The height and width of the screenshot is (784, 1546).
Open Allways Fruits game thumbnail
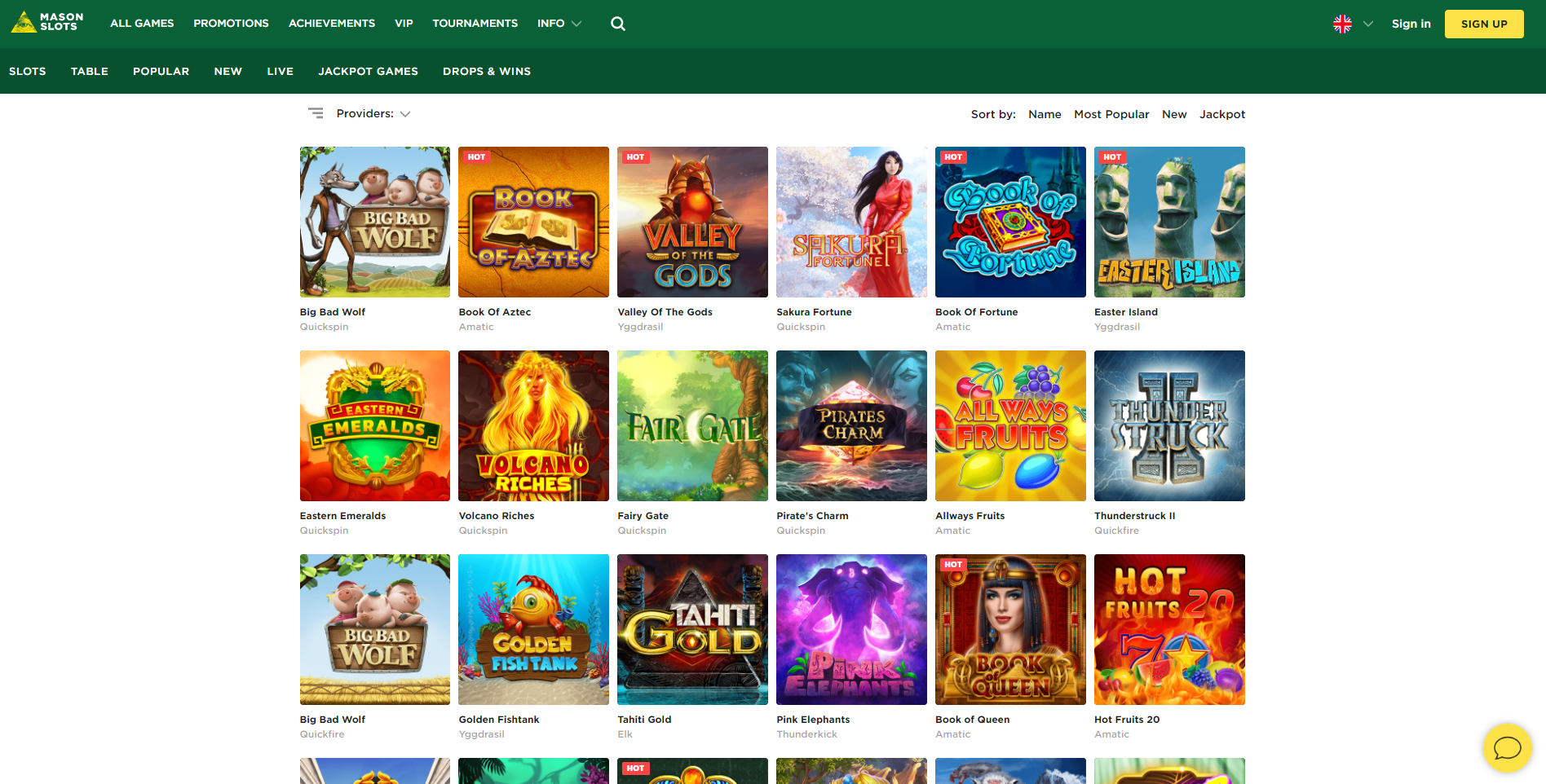1011,425
